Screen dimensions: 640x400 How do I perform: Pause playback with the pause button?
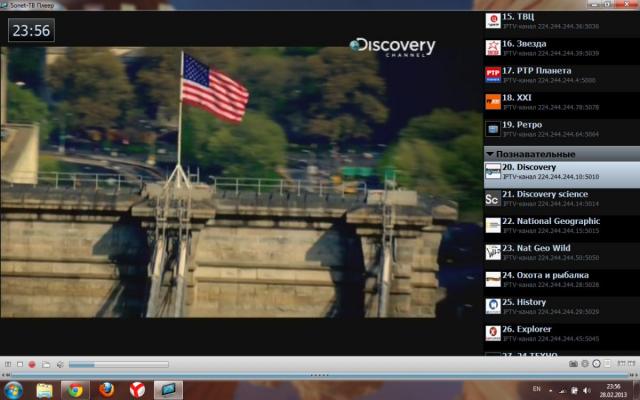(8, 364)
